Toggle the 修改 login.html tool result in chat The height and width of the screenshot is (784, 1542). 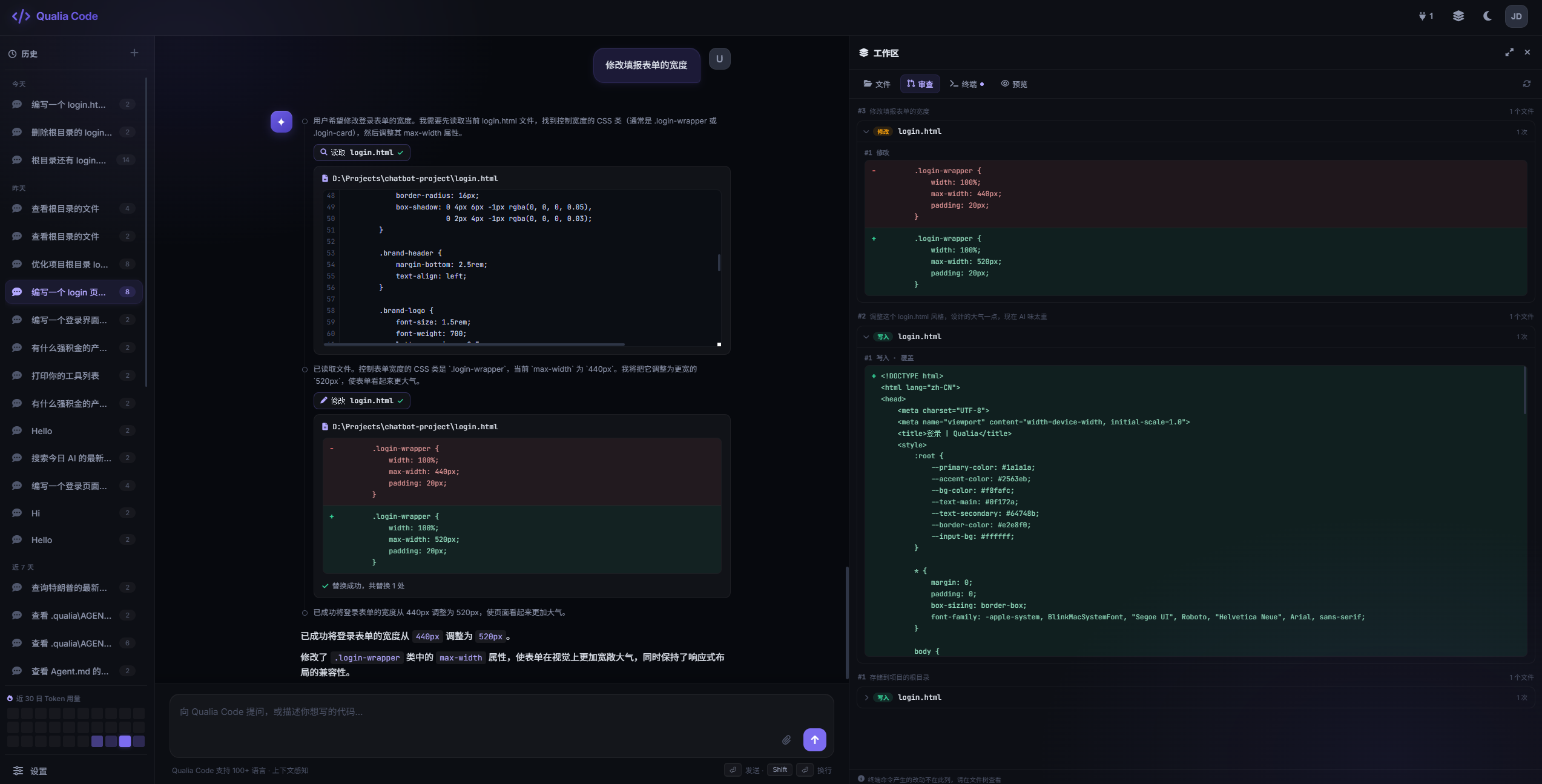click(x=362, y=401)
